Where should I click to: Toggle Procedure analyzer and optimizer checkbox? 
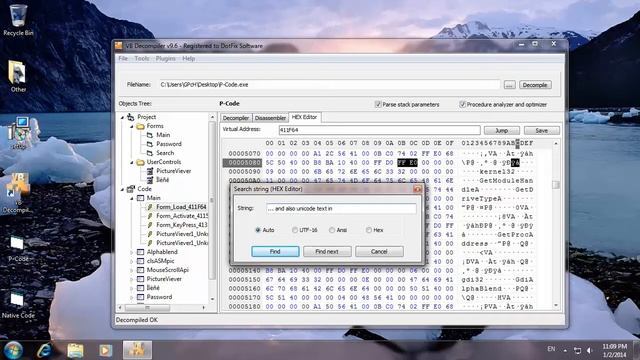coord(462,104)
